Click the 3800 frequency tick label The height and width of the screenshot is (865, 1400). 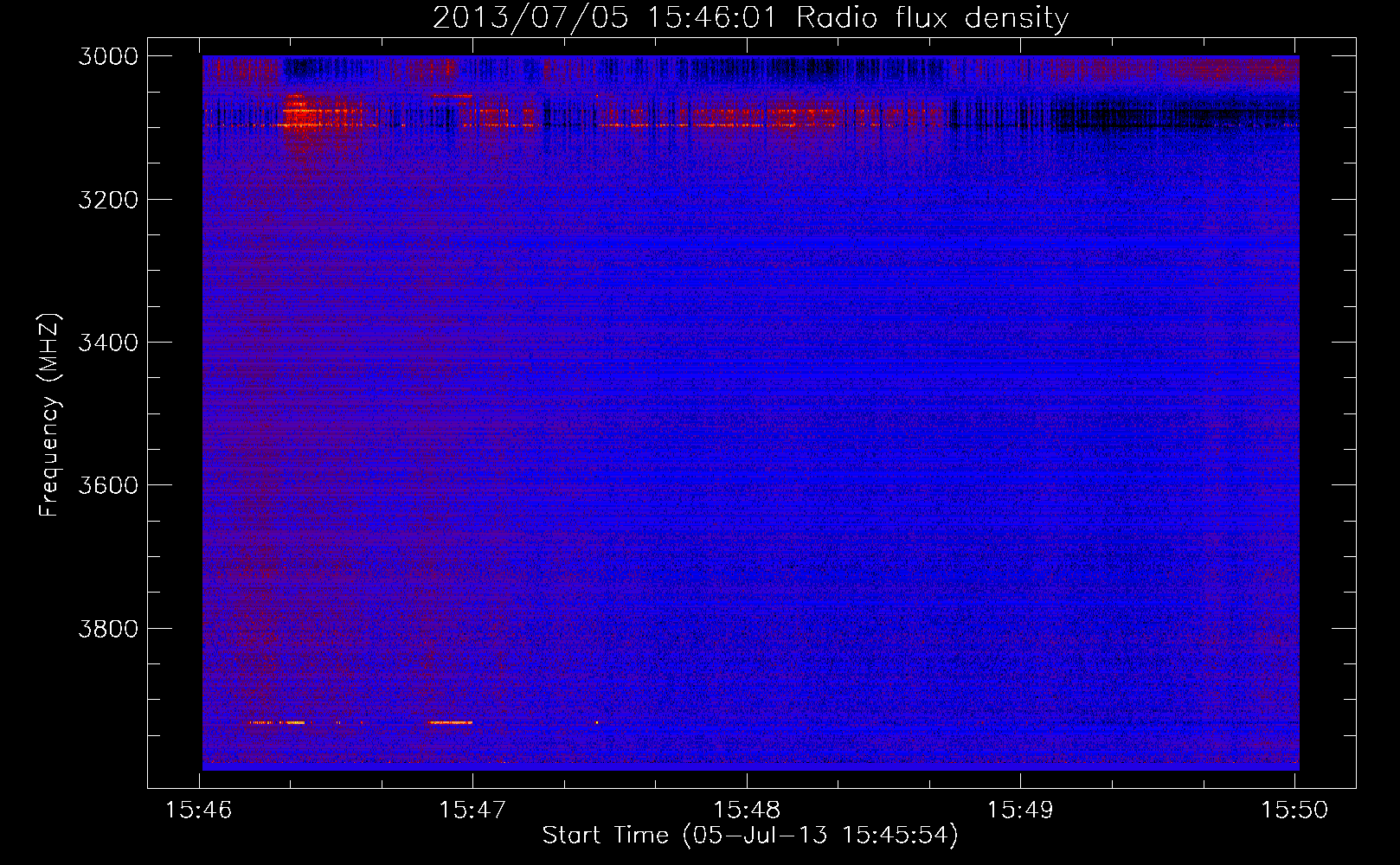click(x=108, y=628)
